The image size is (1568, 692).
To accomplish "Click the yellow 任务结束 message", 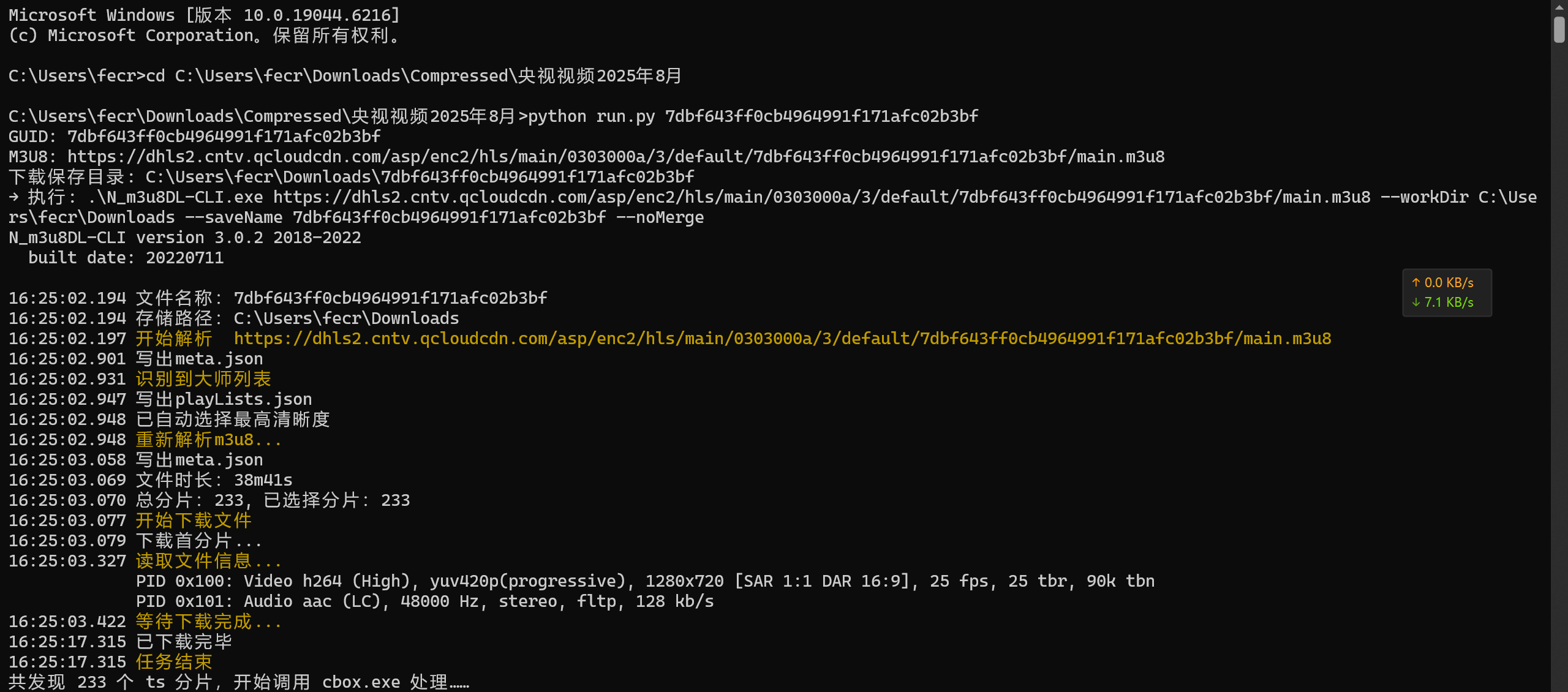I will pyautogui.click(x=174, y=662).
